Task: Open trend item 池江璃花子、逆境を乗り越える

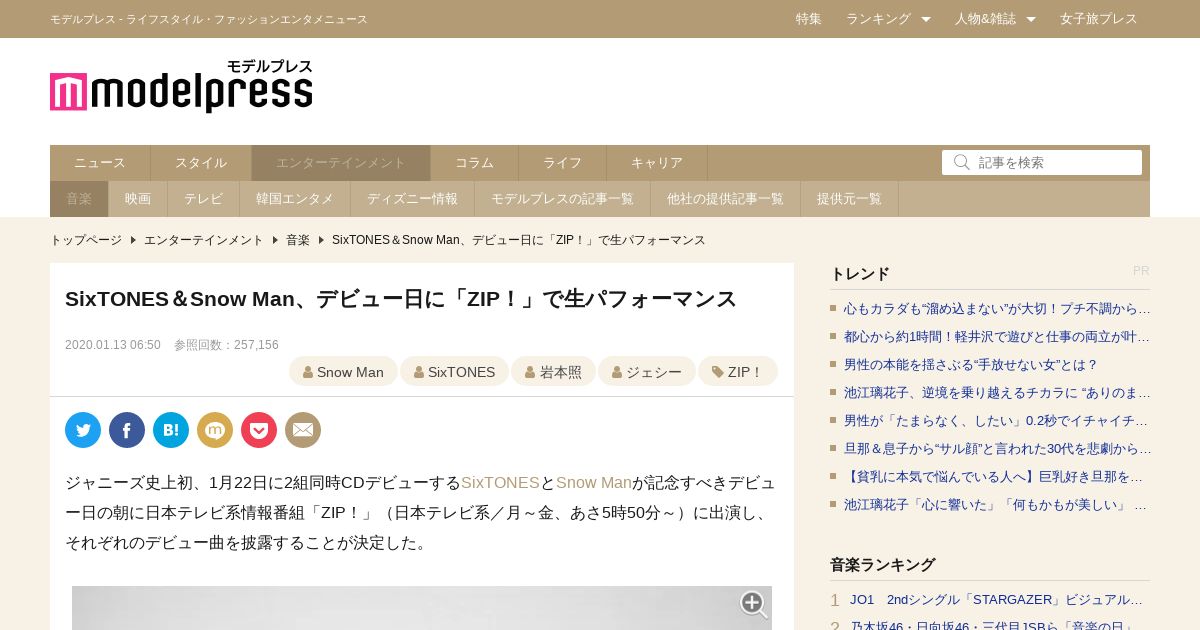Action: (x=997, y=393)
